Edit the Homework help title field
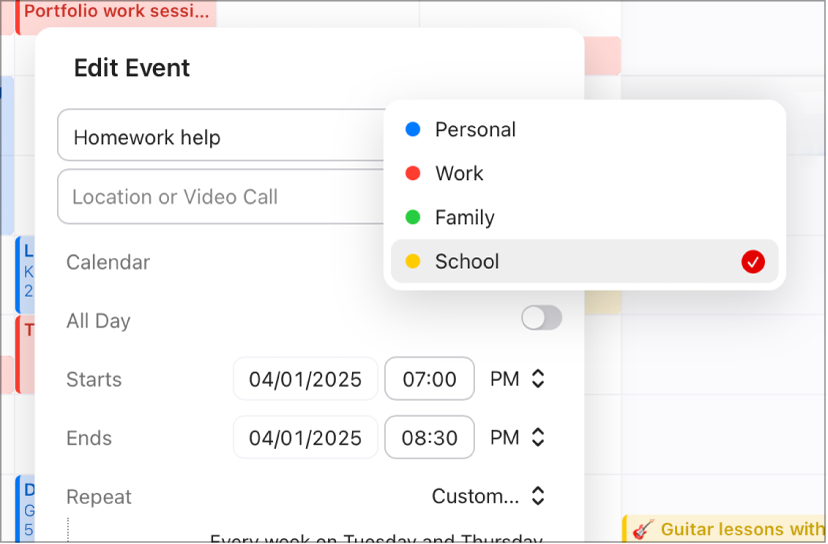 [220, 138]
